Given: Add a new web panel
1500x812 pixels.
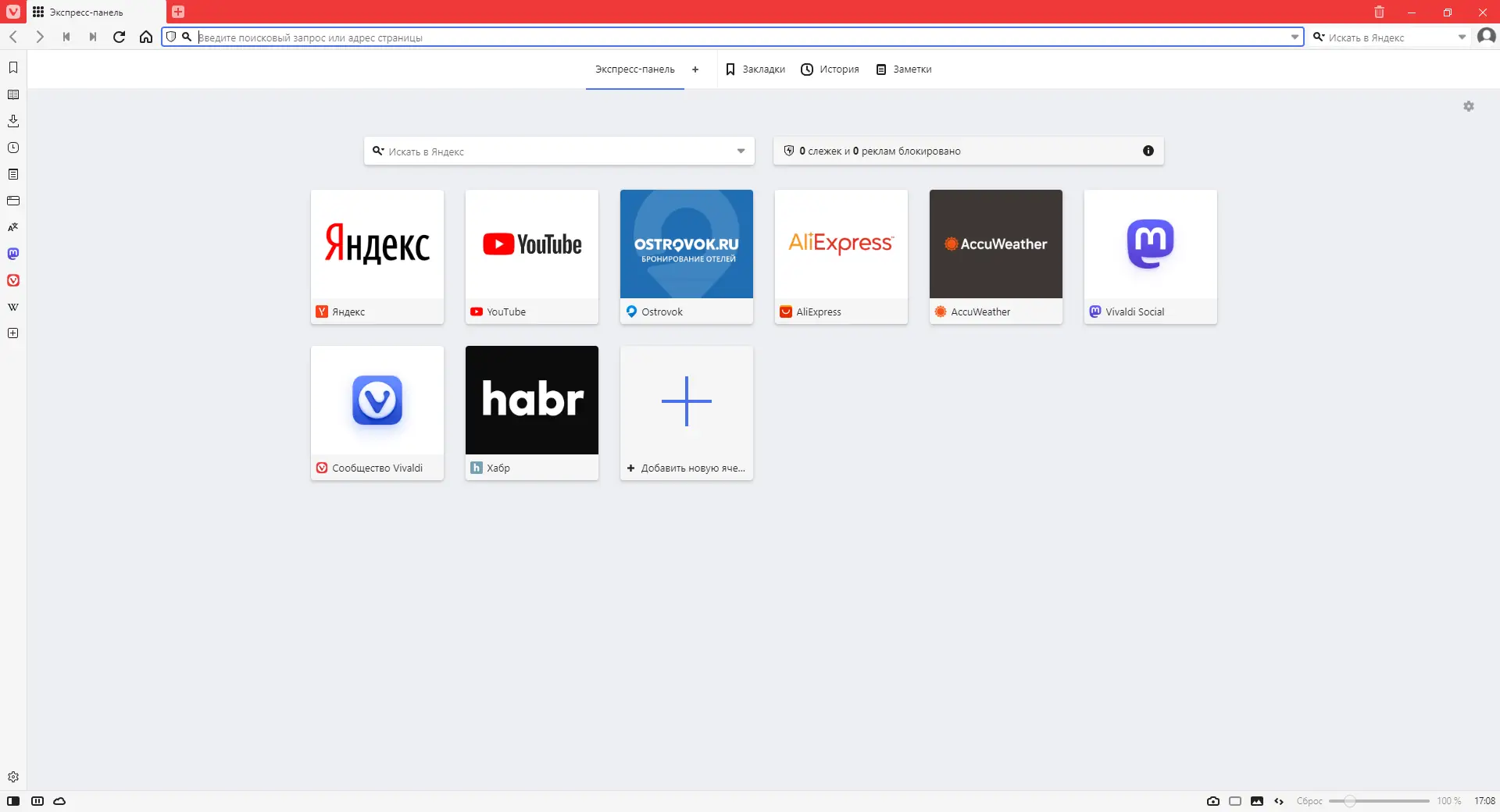Looking at the screenshot, I should 13,333.
